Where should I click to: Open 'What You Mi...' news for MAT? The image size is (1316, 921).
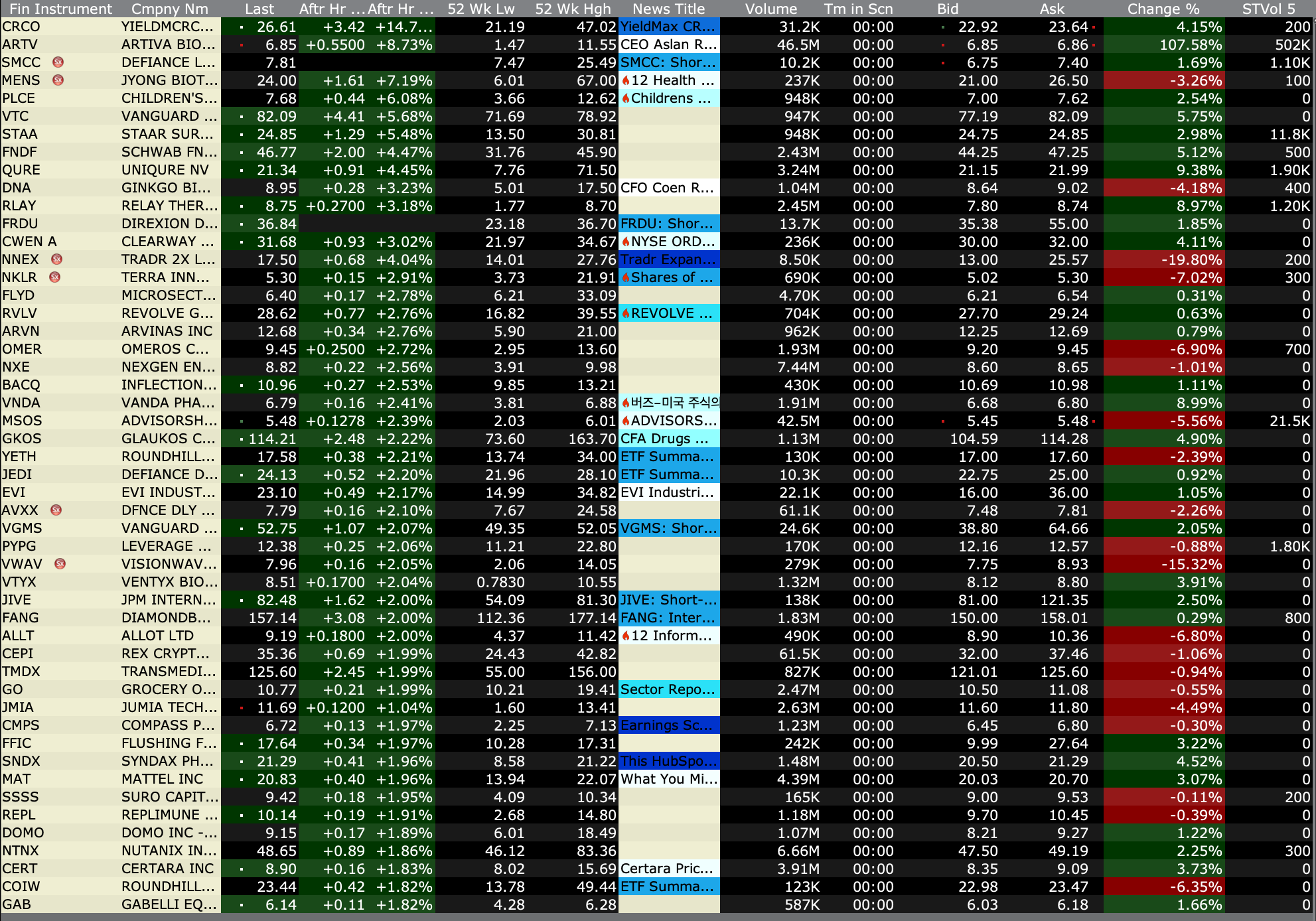click(x=668, y=779)
